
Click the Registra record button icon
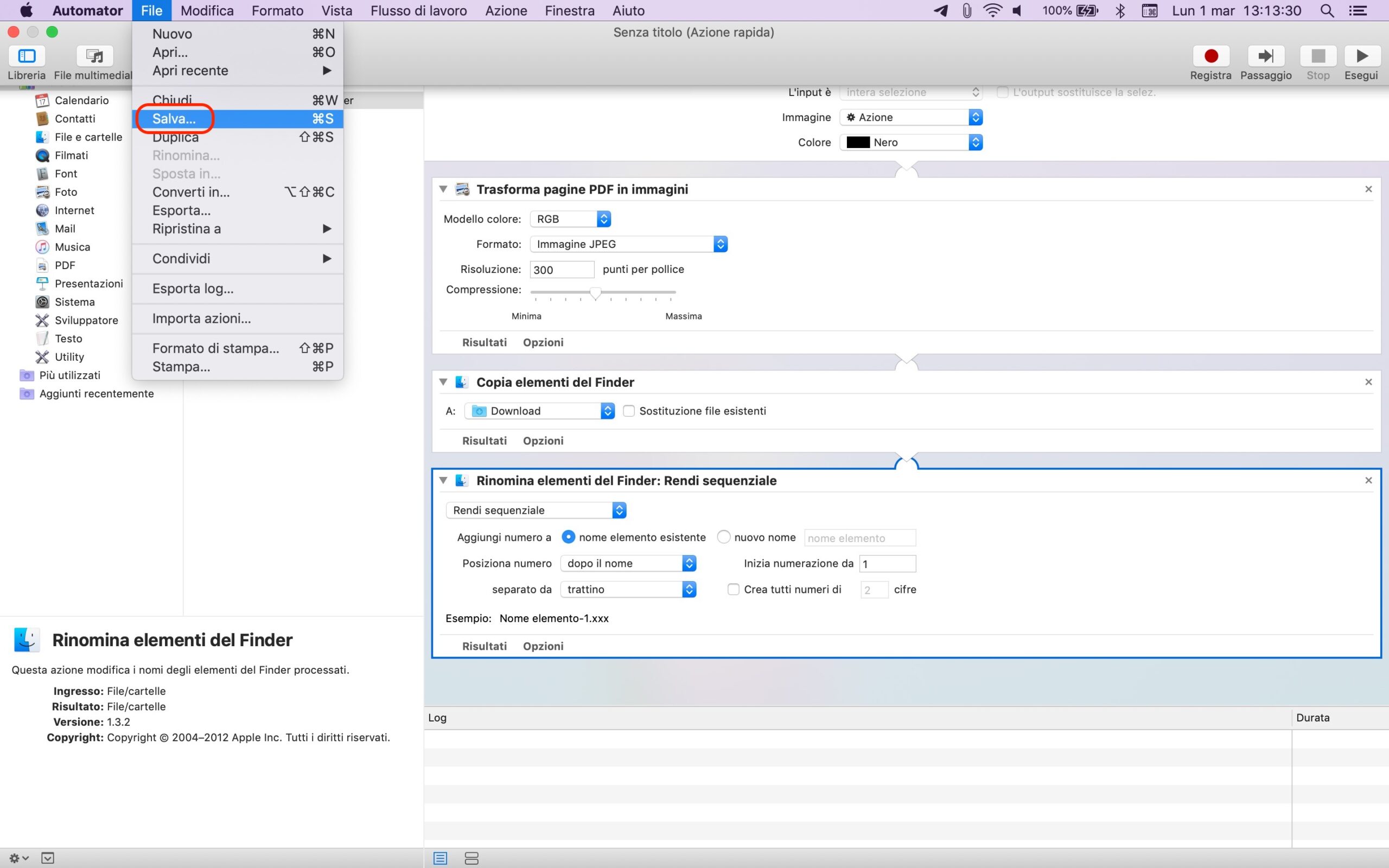tap(1210, 56)
